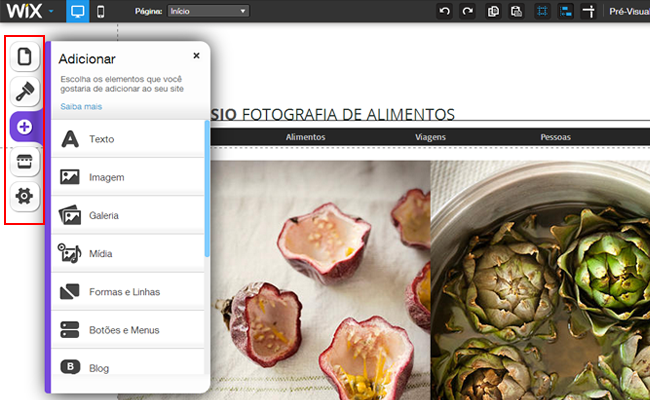Choose Formas e Linhas option
Viewport: 650px width, 400px height.
click(x=128, y=291)
